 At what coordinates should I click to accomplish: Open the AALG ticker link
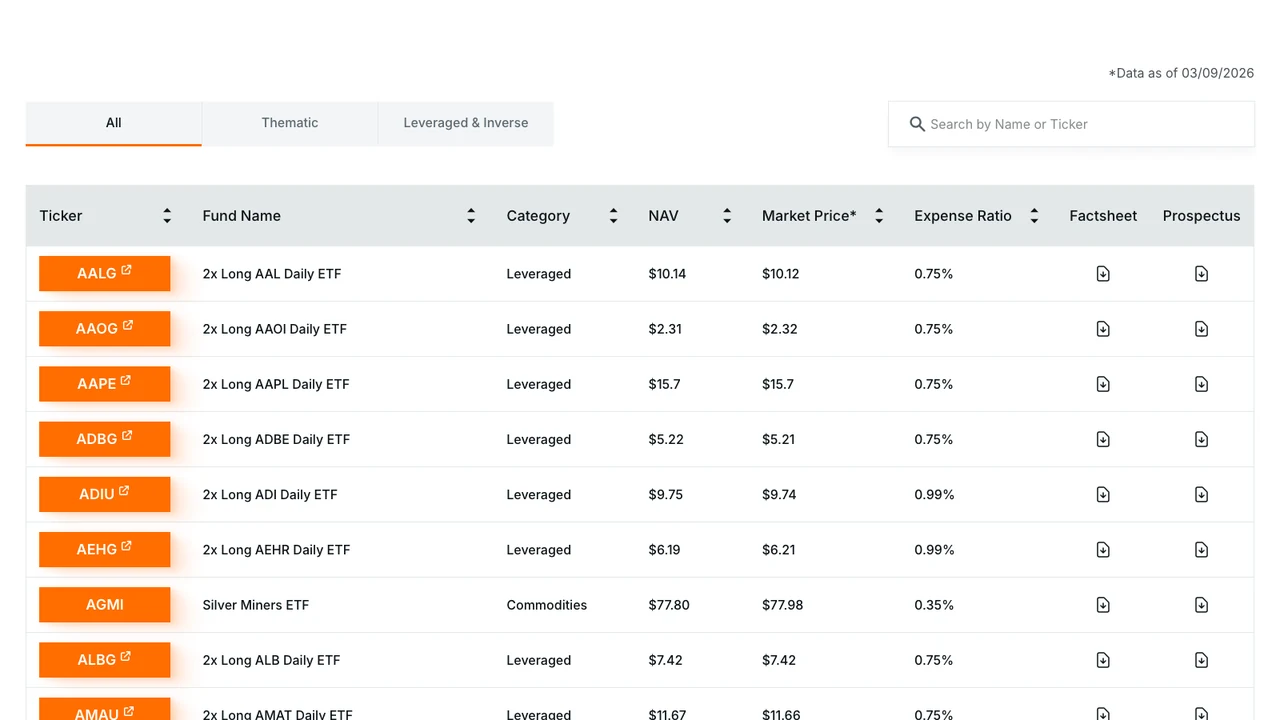105,274
